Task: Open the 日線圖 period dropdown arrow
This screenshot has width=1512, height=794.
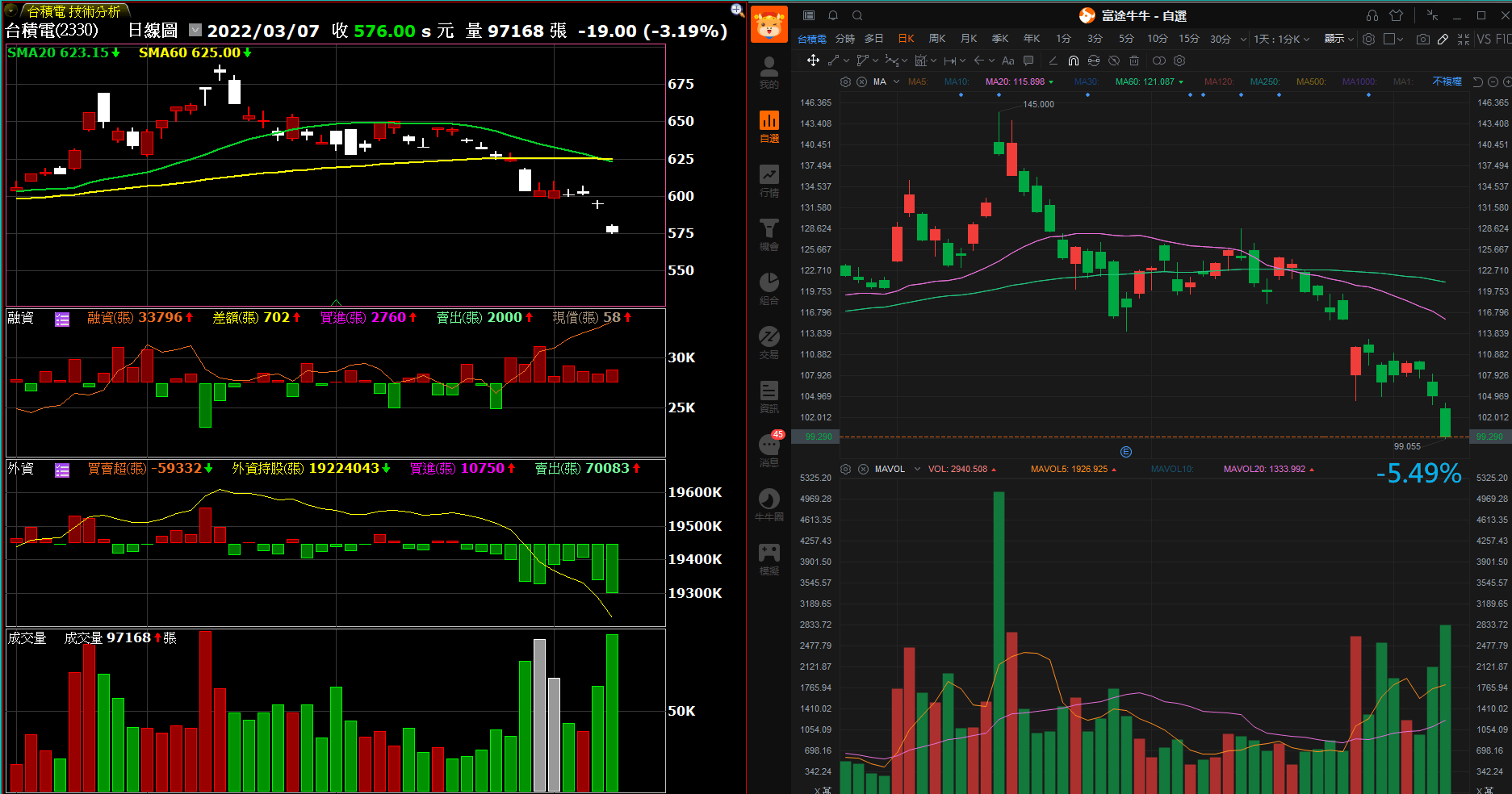Action: tap(195, 30)
